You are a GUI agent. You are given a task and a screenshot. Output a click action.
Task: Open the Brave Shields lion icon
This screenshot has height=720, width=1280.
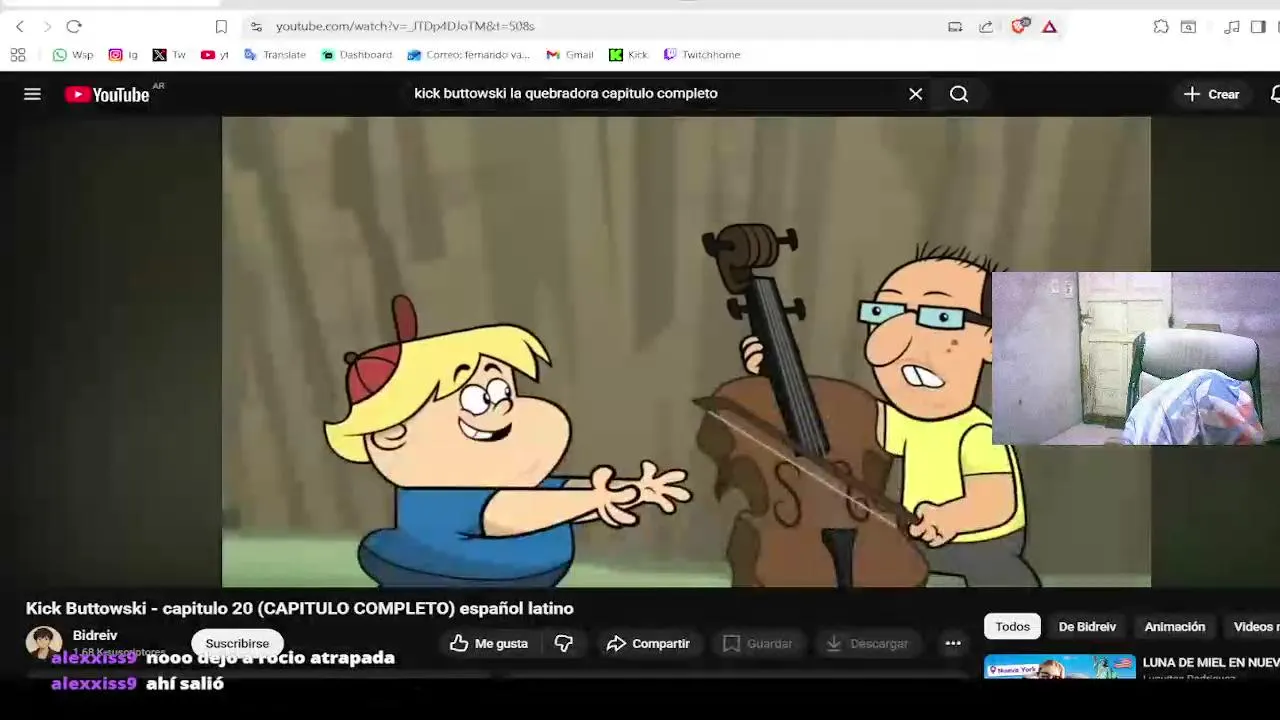click(x=1019, y=27)
